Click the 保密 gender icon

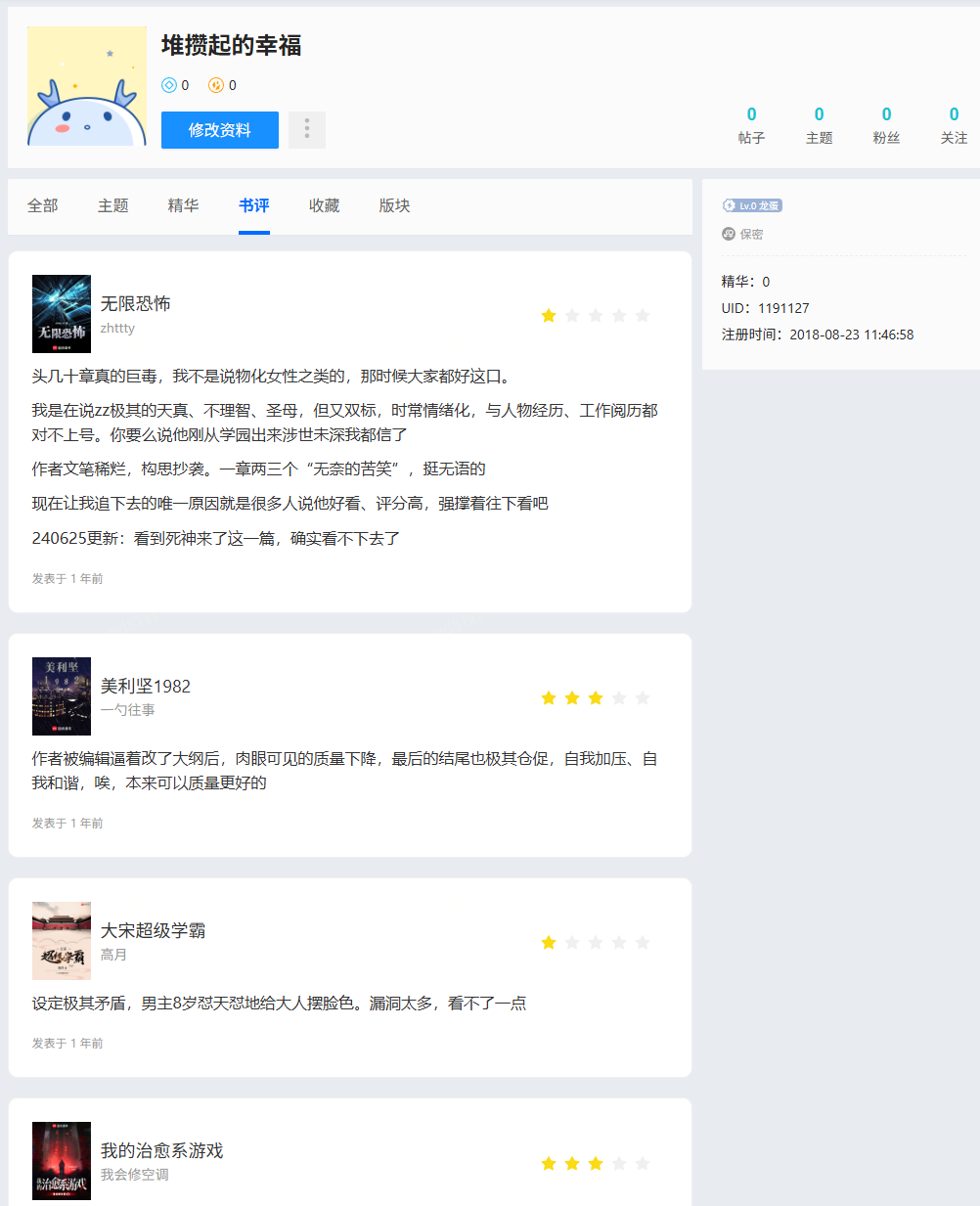coord(729,234)
